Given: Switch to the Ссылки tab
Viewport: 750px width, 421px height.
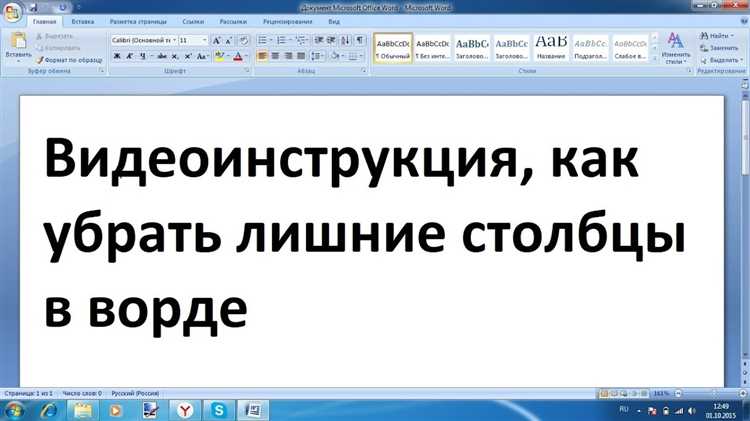Looking at the screenshot, I should (193, 22).
